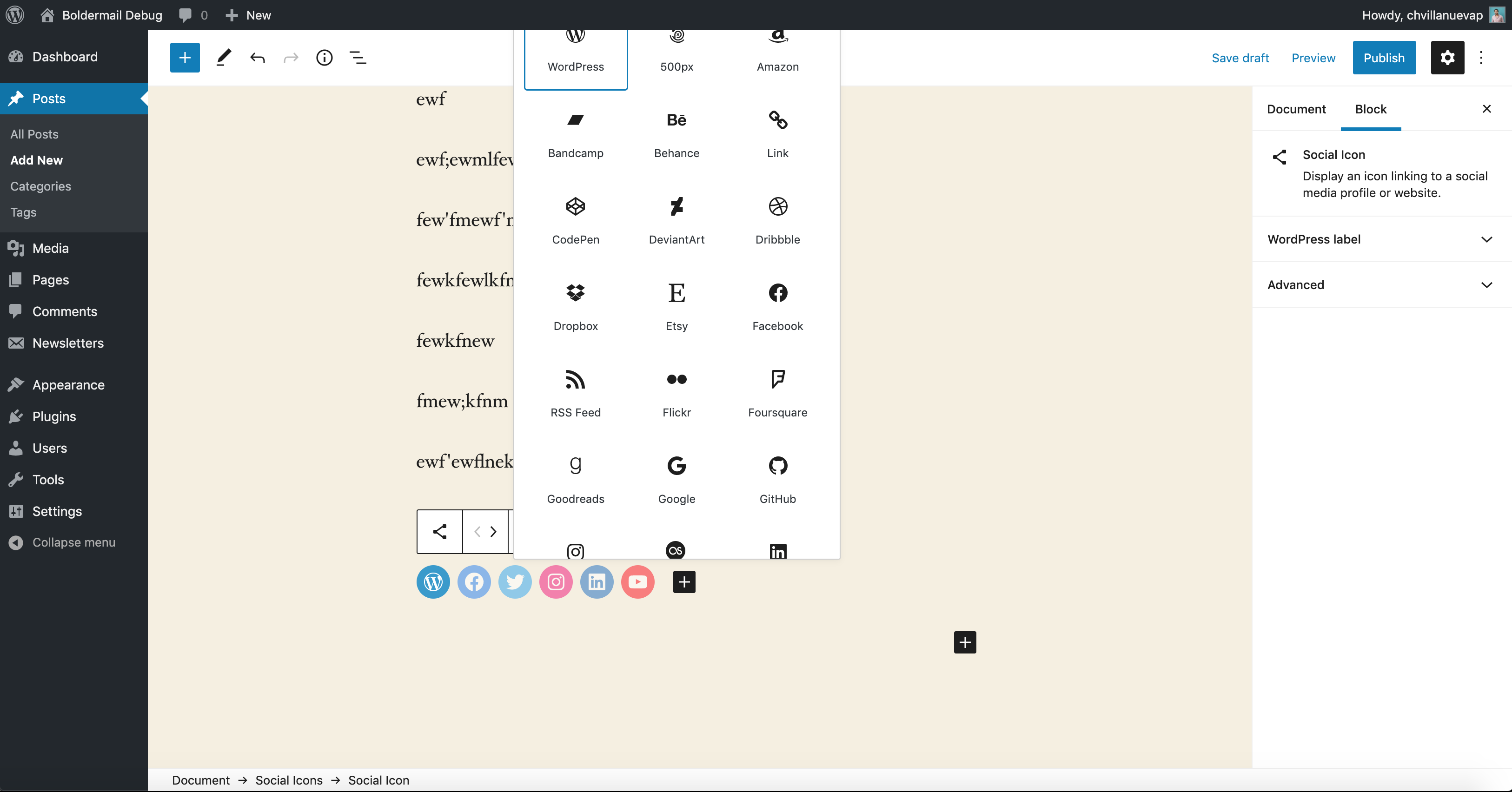Choose the Behance icon option
The width and height of the screenshot is (1512, 792).
676,135
